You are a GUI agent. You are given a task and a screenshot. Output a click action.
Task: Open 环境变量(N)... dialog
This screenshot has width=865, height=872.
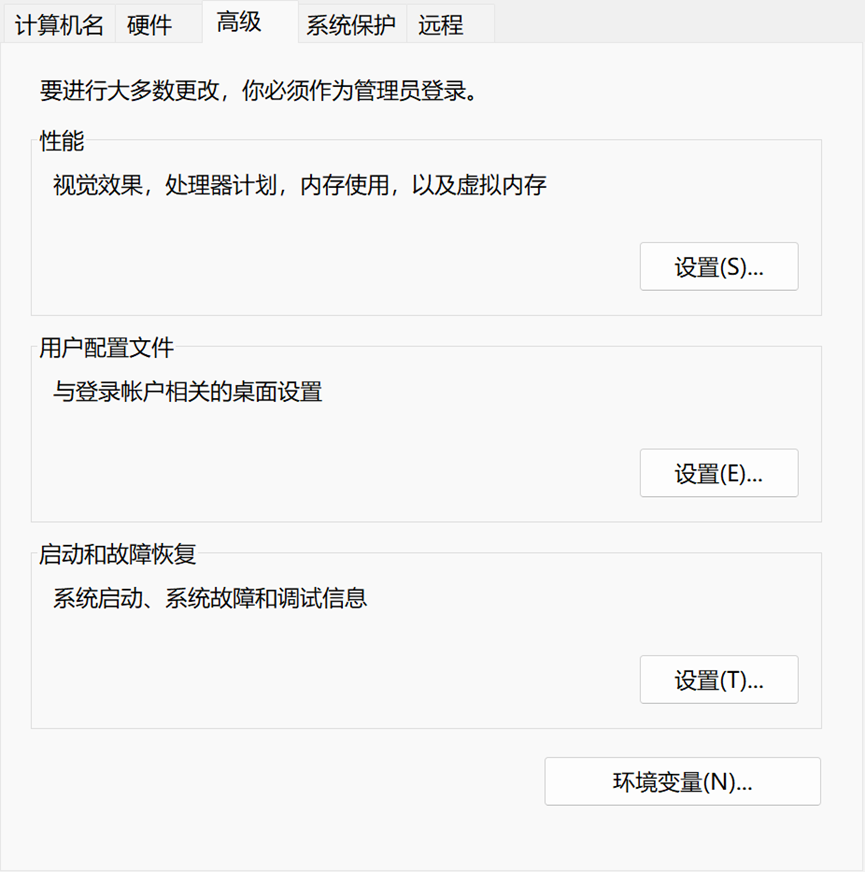pos(683,781)
